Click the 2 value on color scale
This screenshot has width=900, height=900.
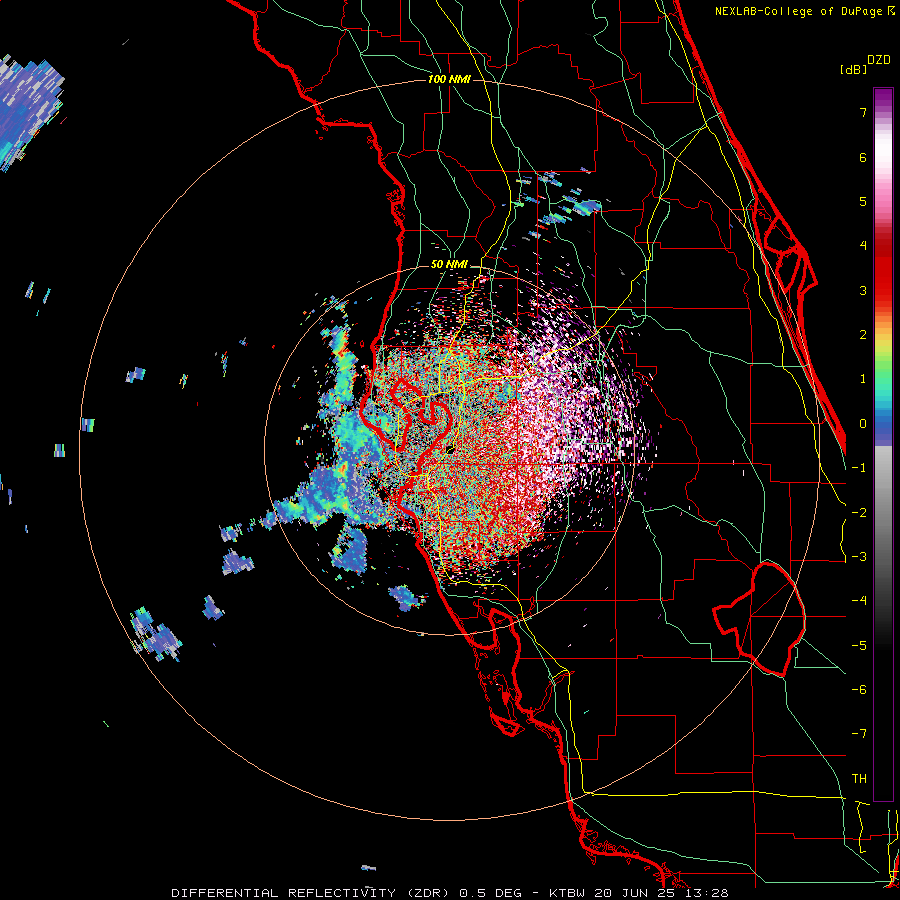863,335
